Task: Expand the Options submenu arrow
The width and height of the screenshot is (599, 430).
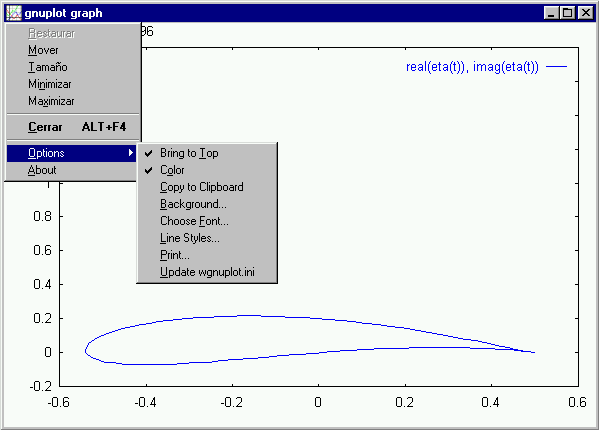Action: (131, 153)
